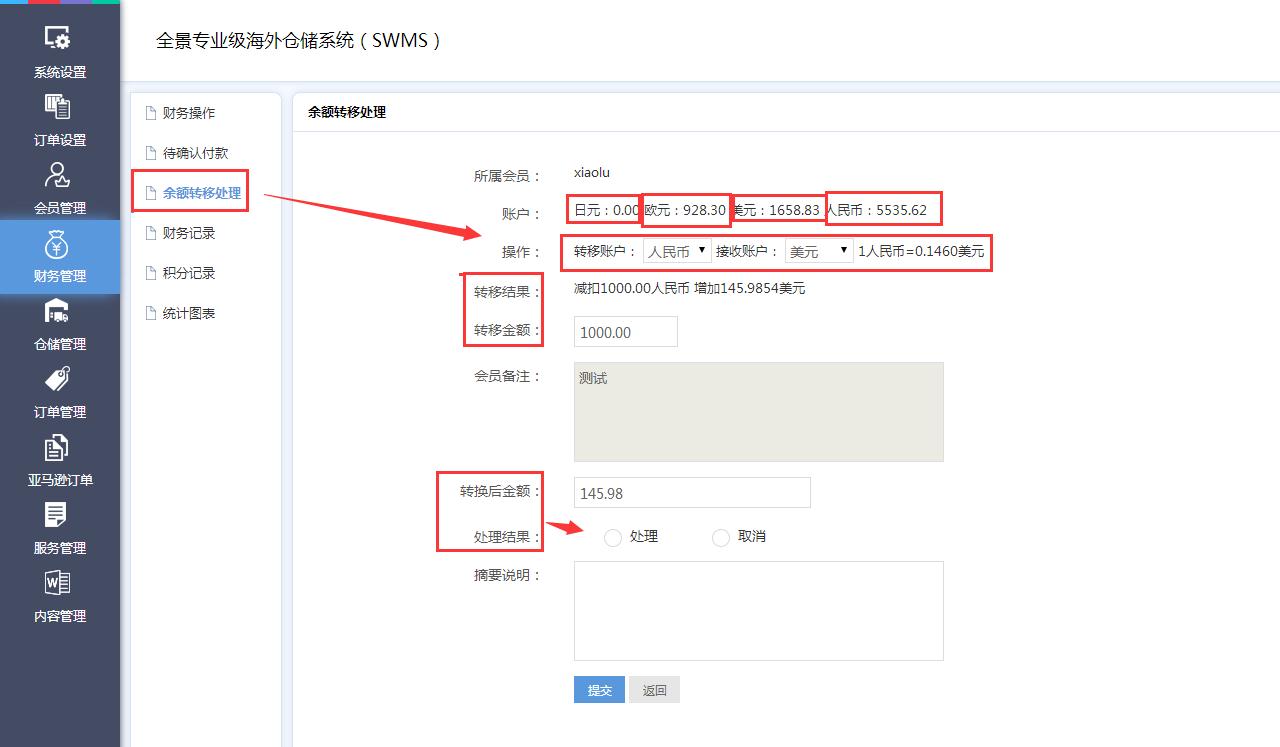The width and height of the screenshot is (1280, 747).
Task: Select the 取消 radio button
Action: click(x=721, y=538)
